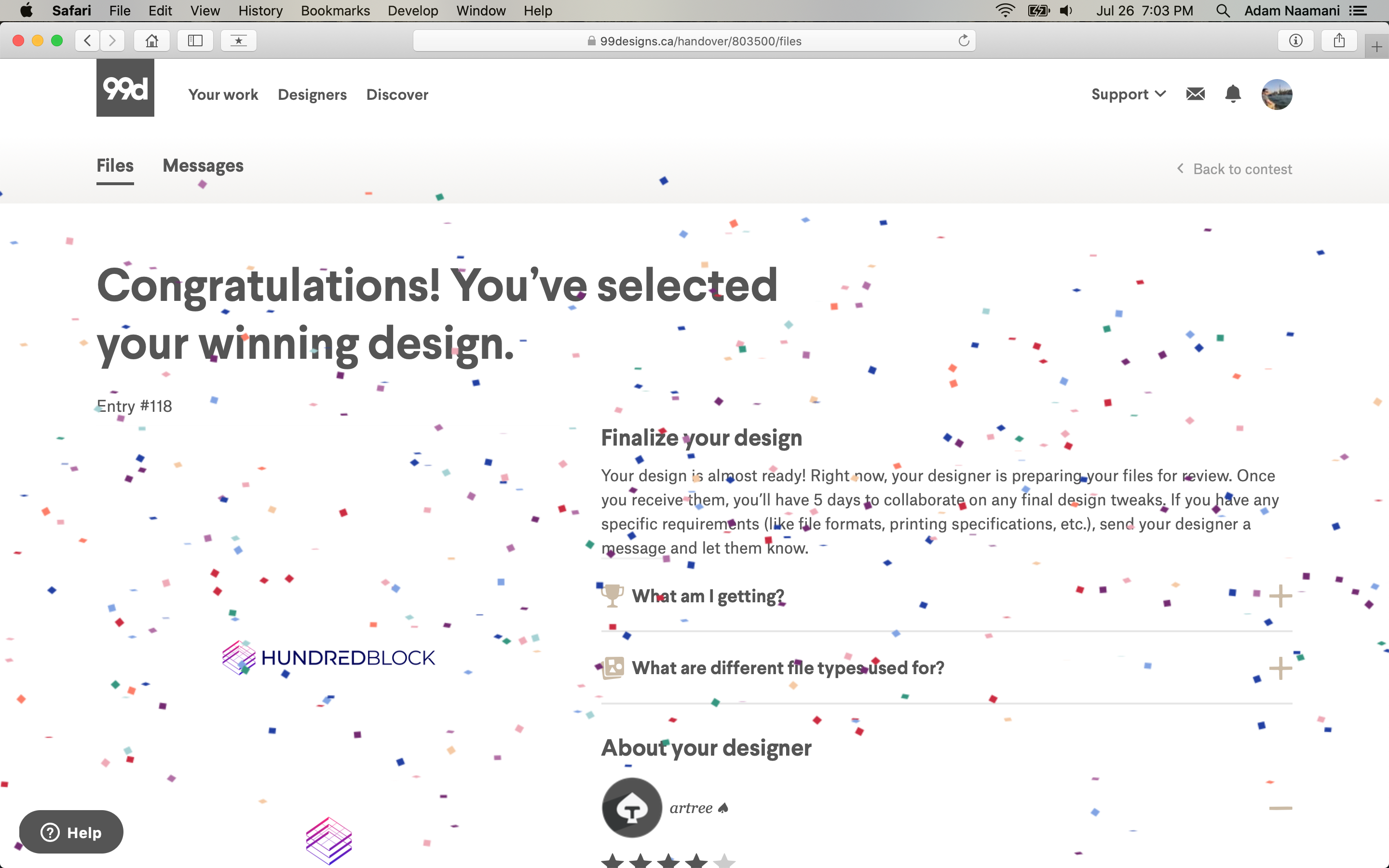Click the 99designs logo icon
Screen dimensions: 1389x868
click(125, 88)
